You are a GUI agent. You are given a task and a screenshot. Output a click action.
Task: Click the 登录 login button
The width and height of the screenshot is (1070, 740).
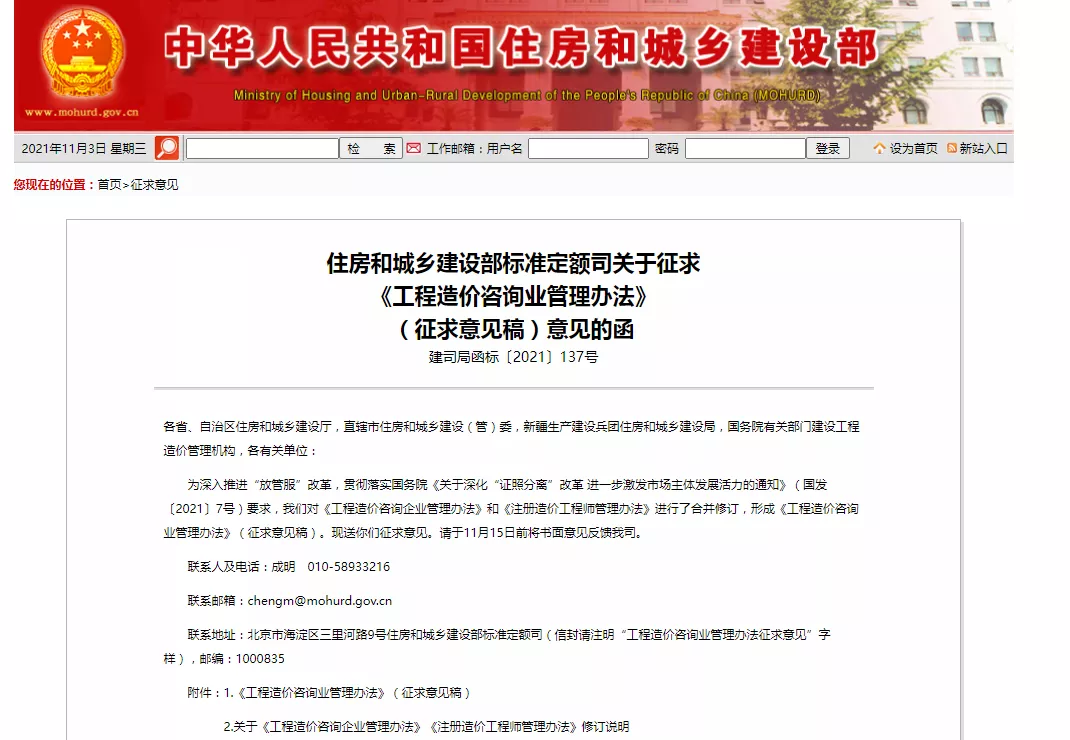[x=828, y=149]
